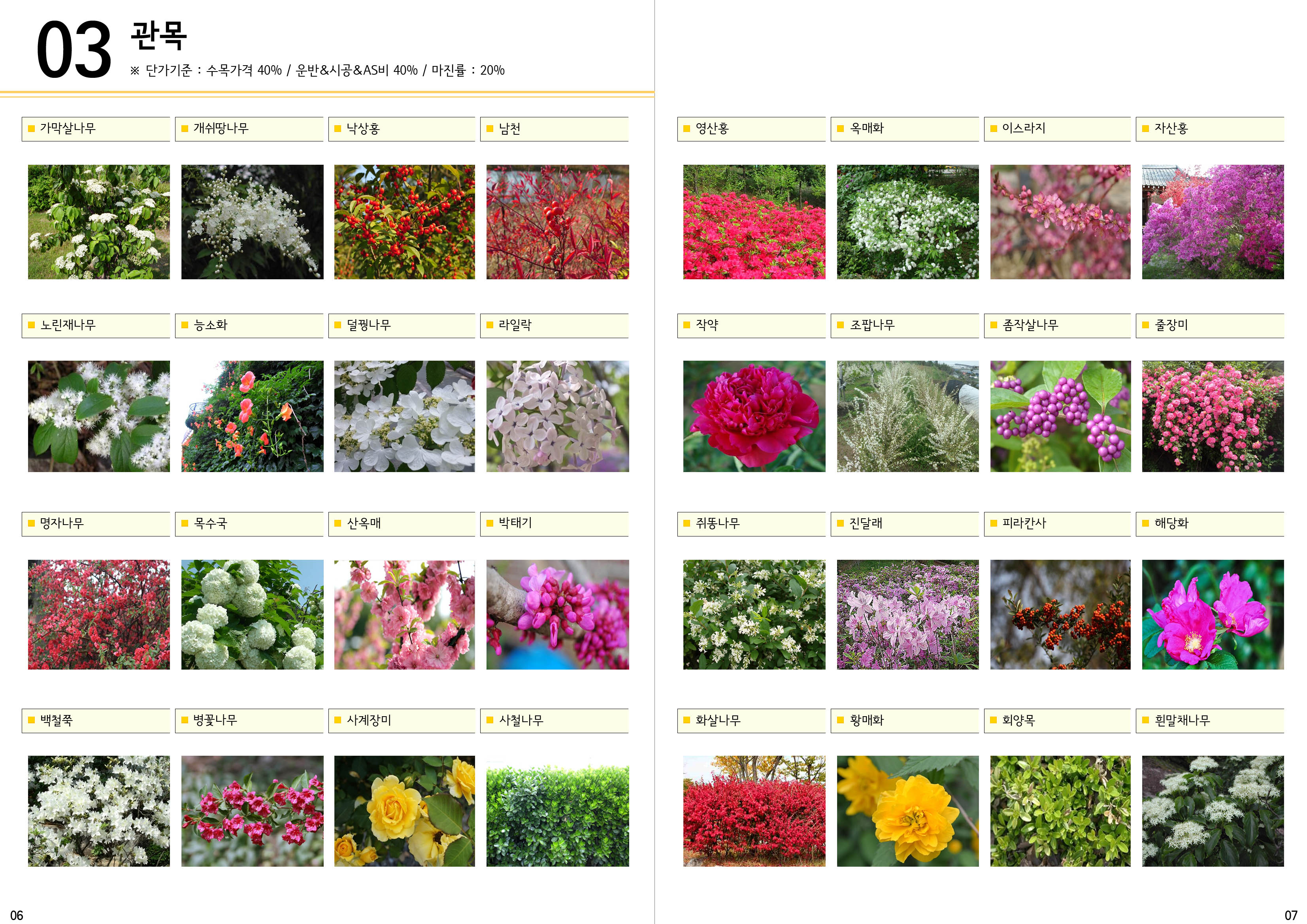
Task: Click the 박태기 photo thumbnail
Action: [x=557, y=614]
